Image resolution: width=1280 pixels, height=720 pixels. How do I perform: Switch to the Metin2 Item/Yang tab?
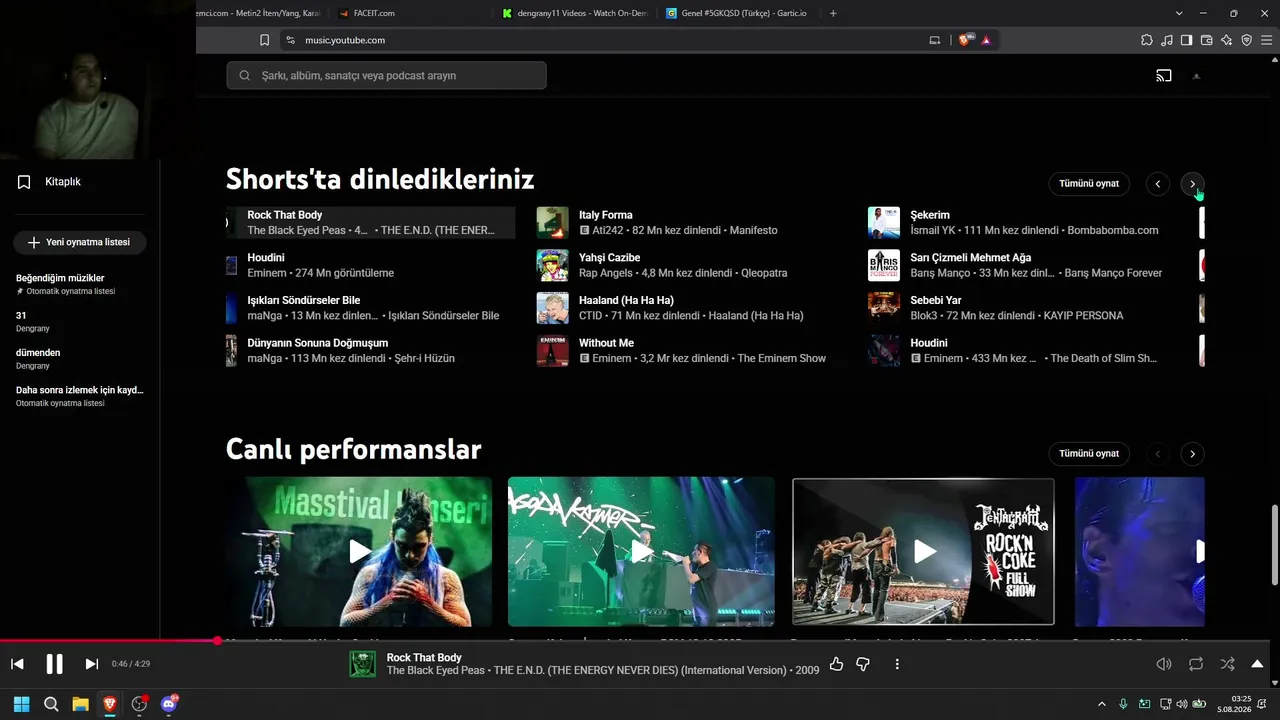(260, 13)
